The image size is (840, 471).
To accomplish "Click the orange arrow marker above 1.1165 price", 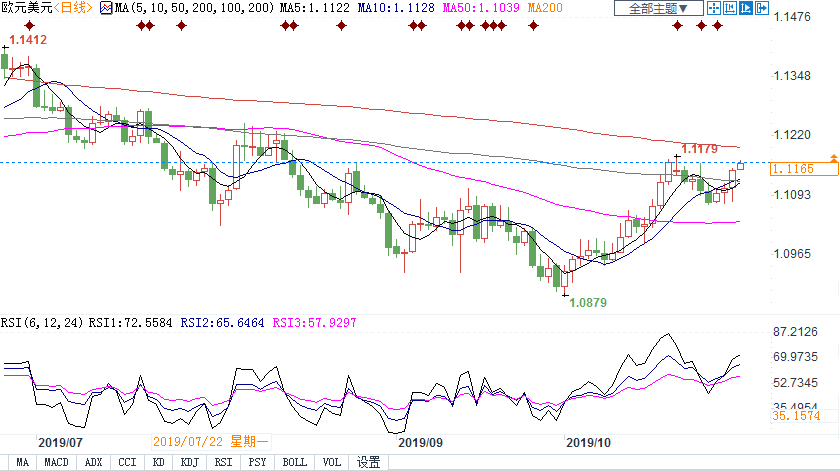I will click(x=832, y=159).
